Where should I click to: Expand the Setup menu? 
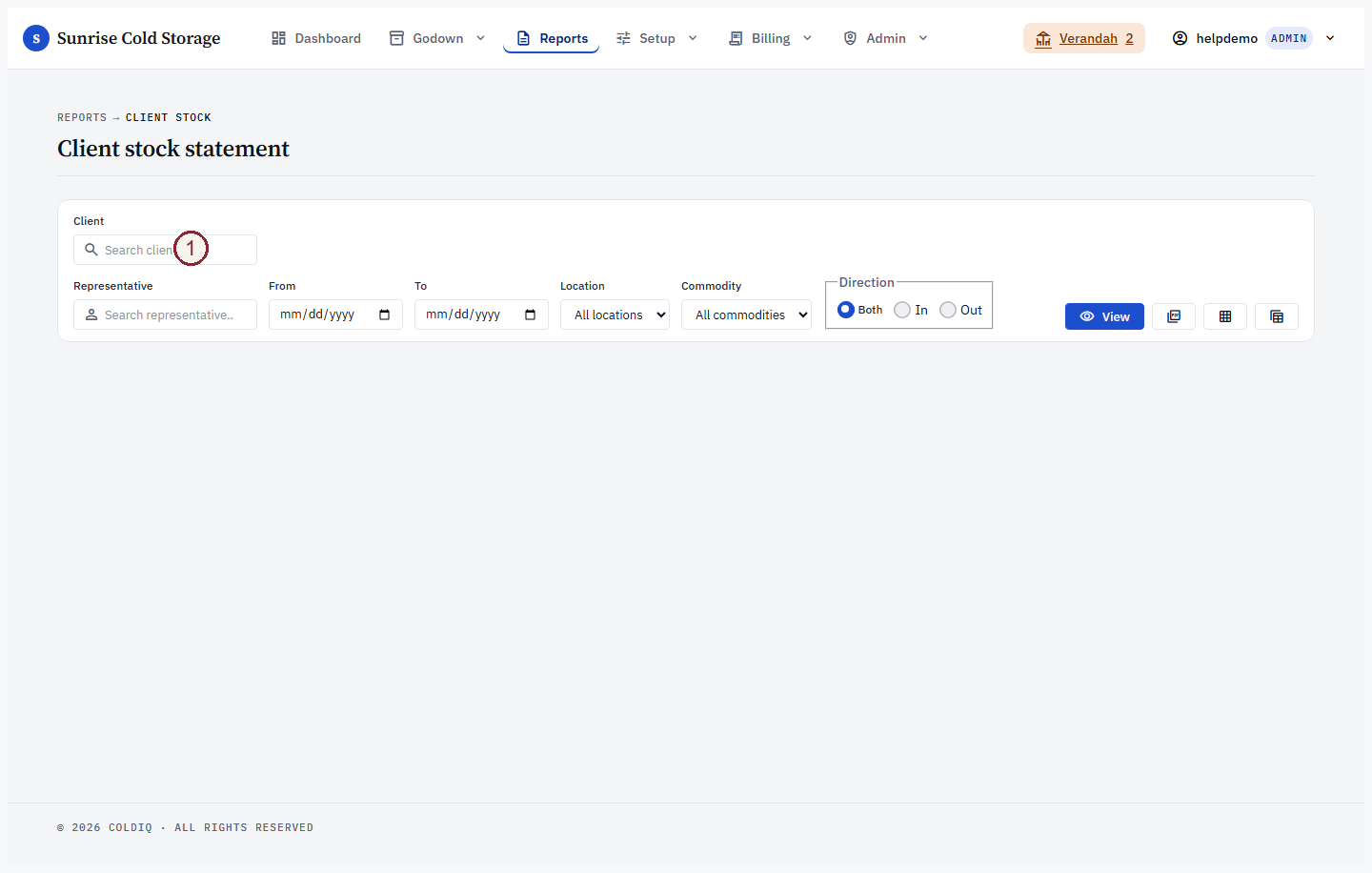click(x=657, y=38)
